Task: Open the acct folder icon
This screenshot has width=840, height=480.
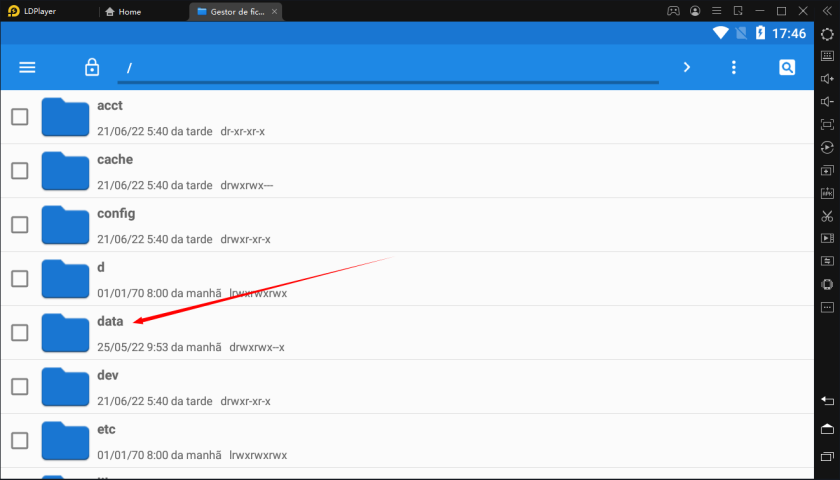Action: click(65, 117)
